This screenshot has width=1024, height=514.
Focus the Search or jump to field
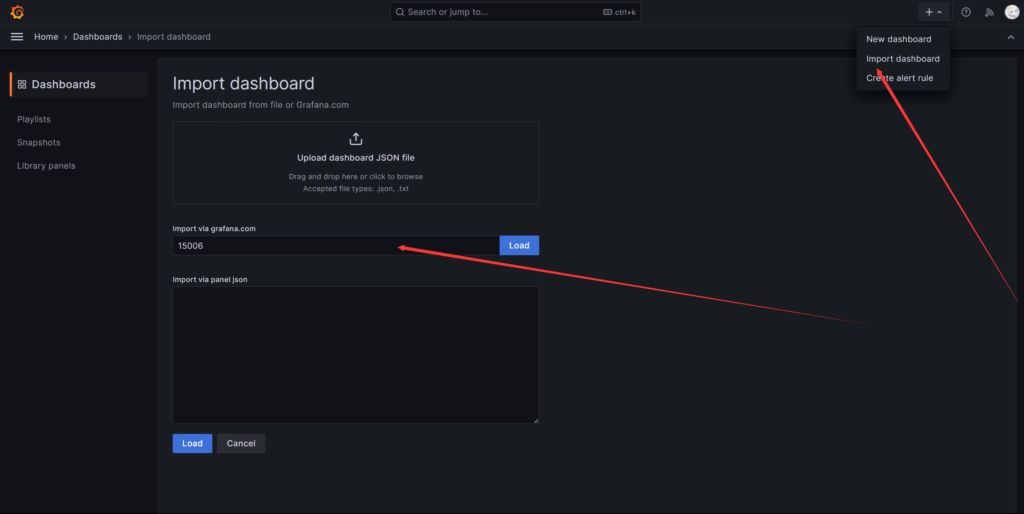pos(515,12)
